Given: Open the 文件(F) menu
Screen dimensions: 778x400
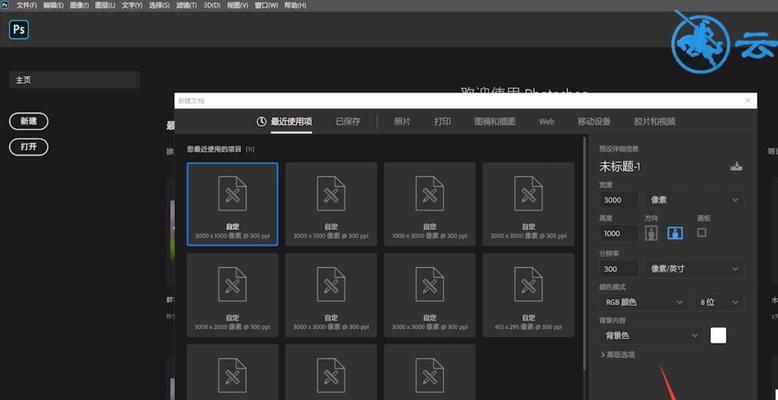Looking at the screenshot, I should pyautogui.click(x=27, y=5).
